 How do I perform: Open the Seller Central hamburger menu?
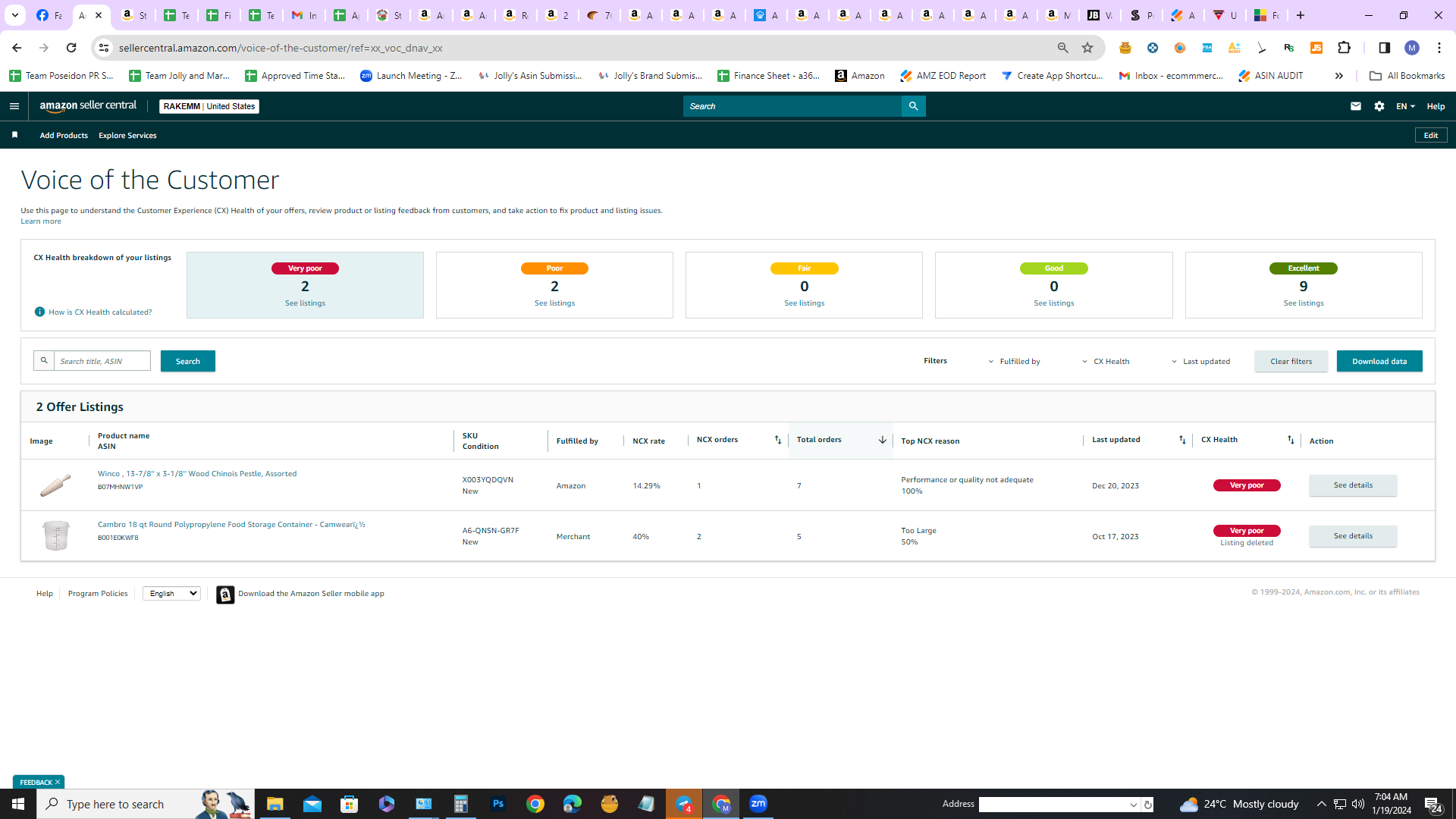click(x=14, y=106)
